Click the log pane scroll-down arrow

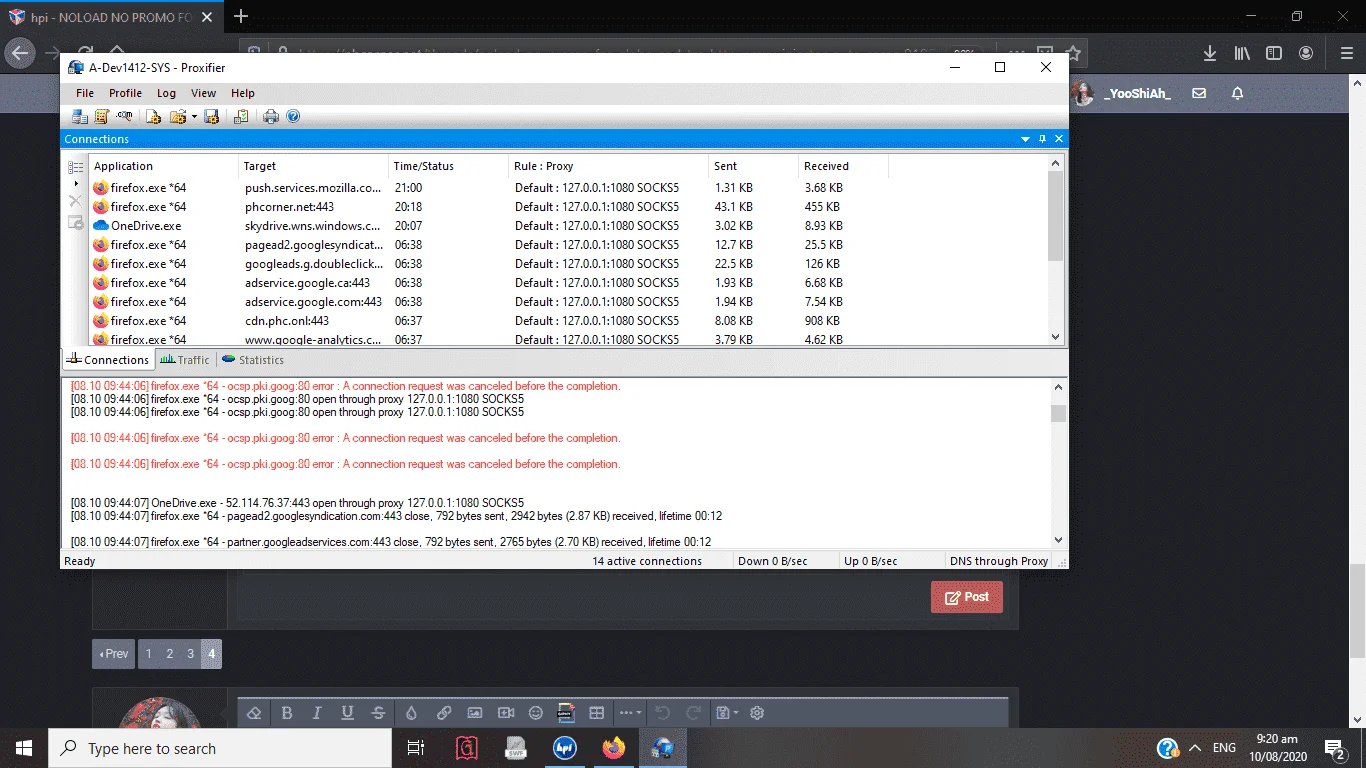1059,540
